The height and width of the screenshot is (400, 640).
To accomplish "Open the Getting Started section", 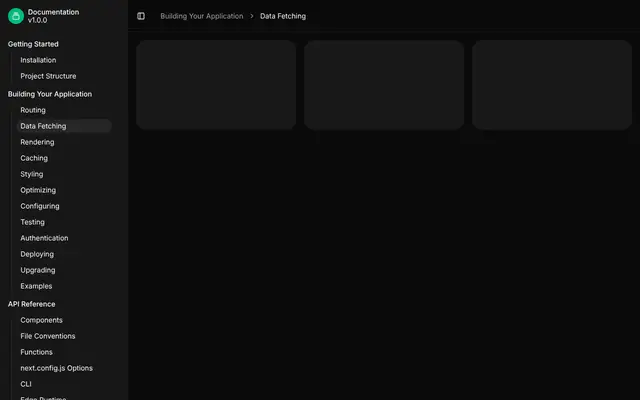I will [33, 44].
